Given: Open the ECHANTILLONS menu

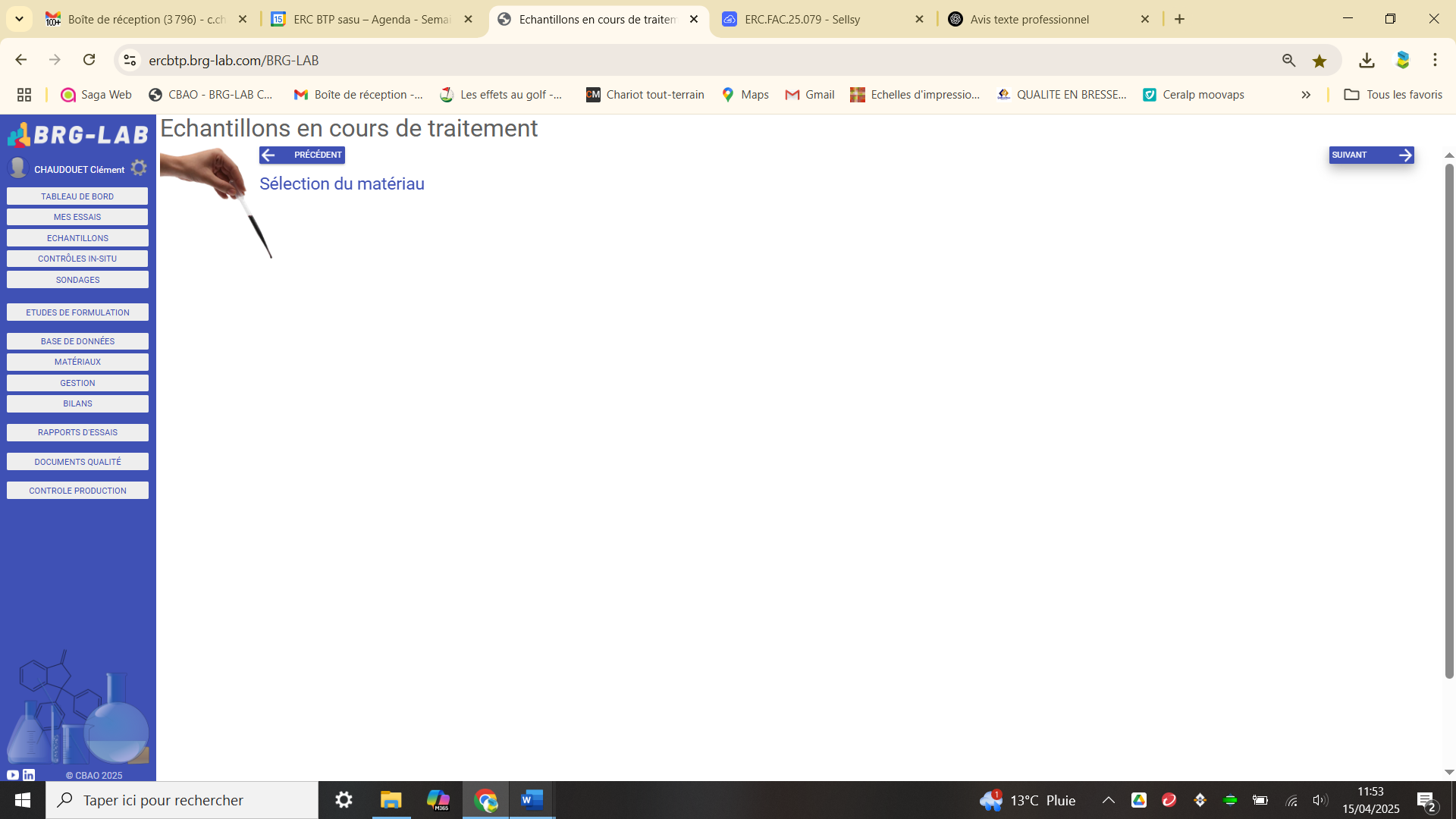Looking at the screenshot, I should (77, 238).
